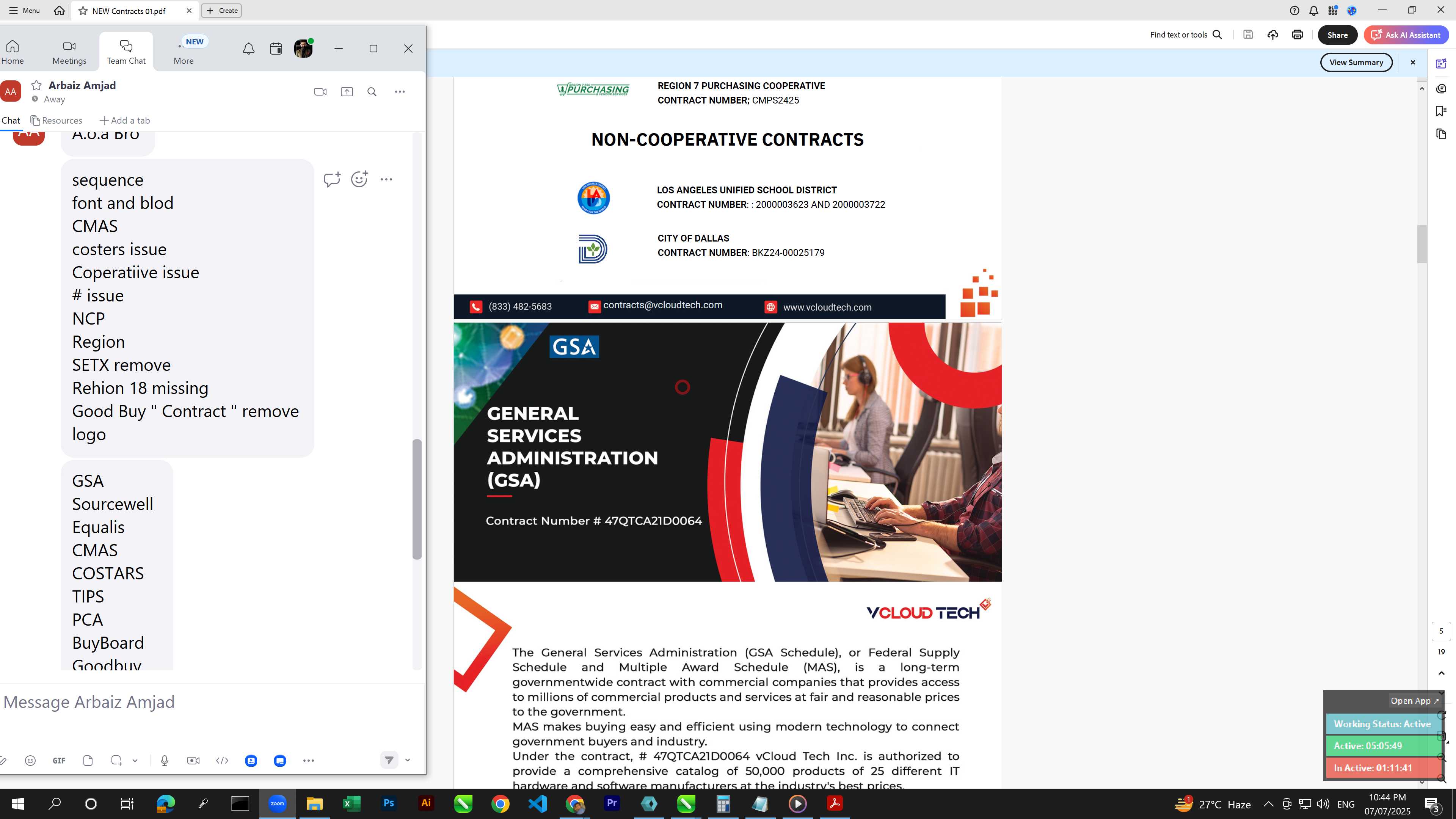The height and width of the screenshot is (819, 1456).
Task: Go to Acrobat Home icon
Action: [x=60, y=10]
